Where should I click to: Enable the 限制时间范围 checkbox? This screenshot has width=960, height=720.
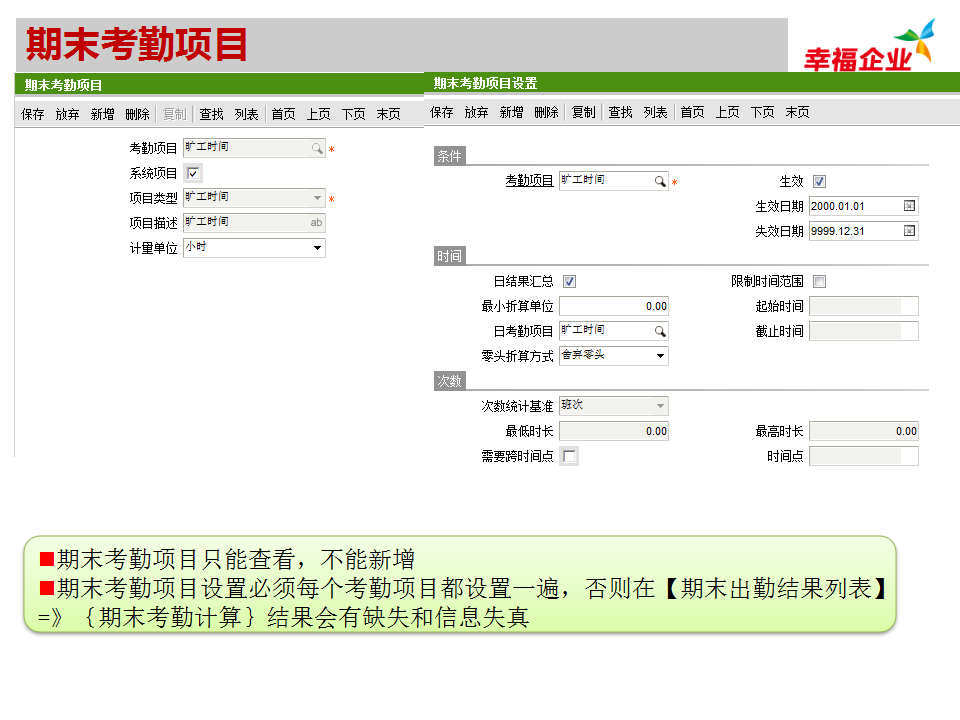click(x=819, y=281)
